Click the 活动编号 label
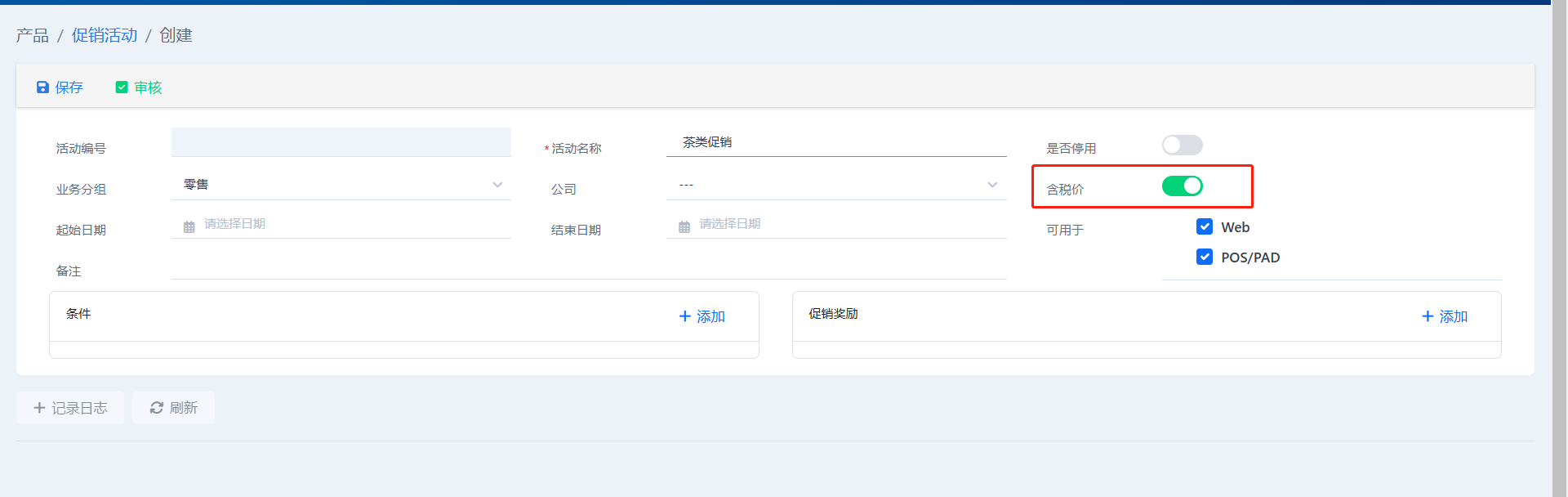The width and height of the screenshot is (1568, 497). pyautogui.click(x=81, y=149)
